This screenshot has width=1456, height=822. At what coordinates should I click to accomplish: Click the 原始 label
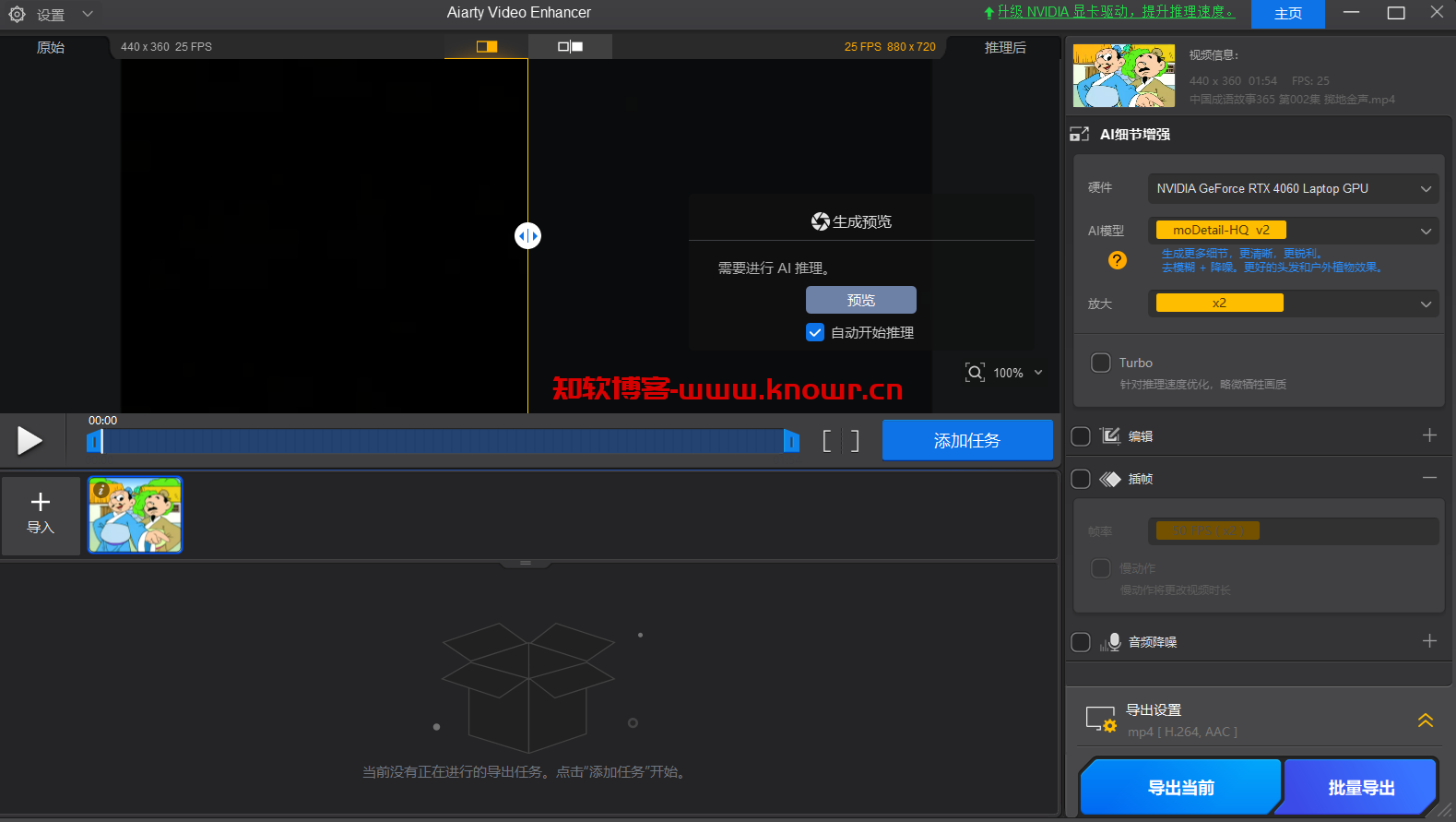(51, 47)
